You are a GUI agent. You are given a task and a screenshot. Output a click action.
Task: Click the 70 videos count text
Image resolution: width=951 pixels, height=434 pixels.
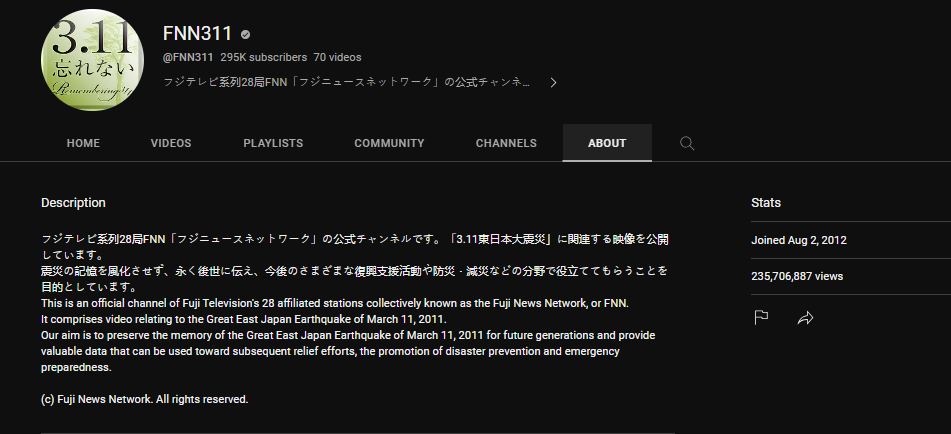[x=337, y=57]
